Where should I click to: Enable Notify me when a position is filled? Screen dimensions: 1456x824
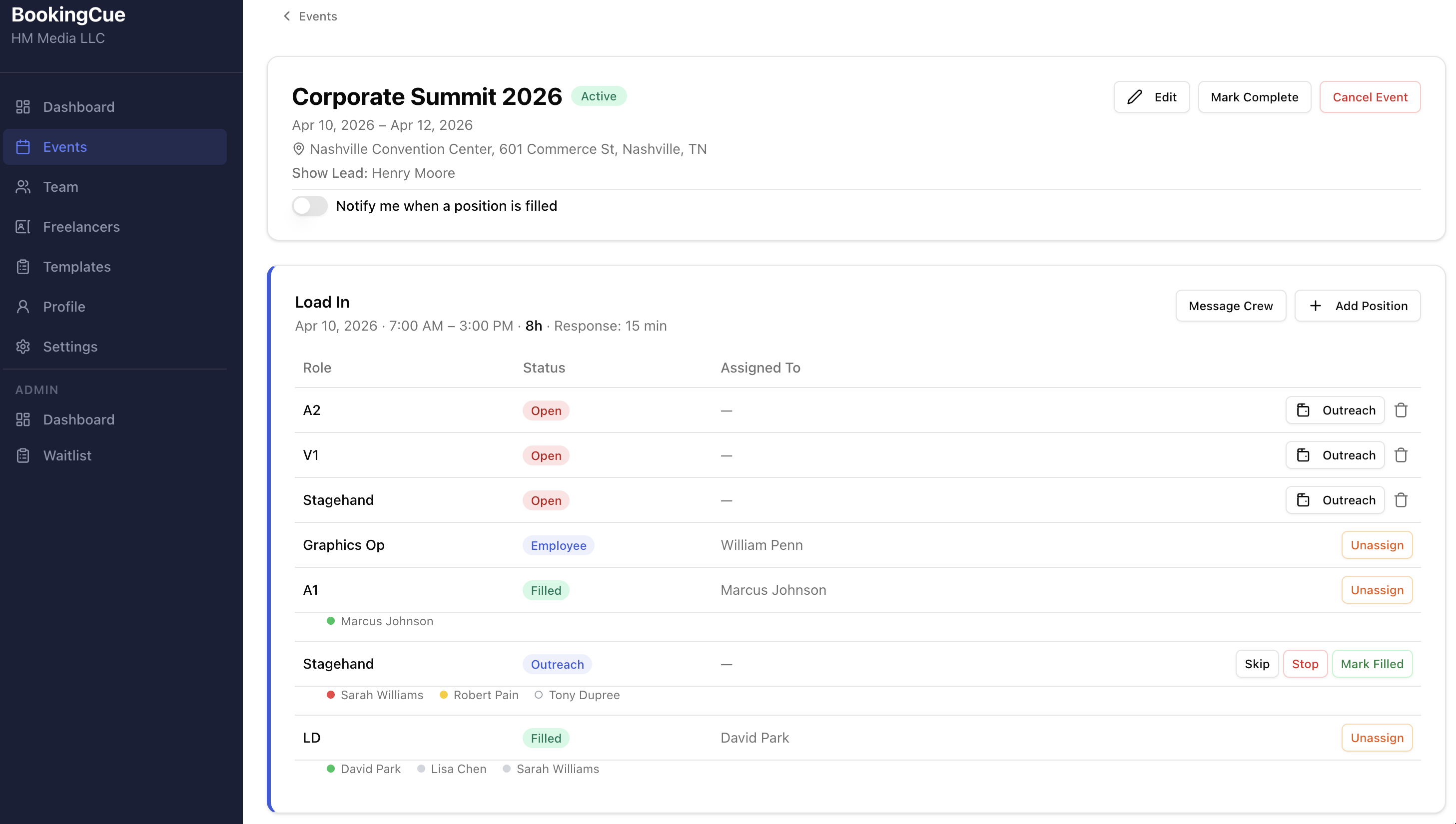(x=309, y=205)
